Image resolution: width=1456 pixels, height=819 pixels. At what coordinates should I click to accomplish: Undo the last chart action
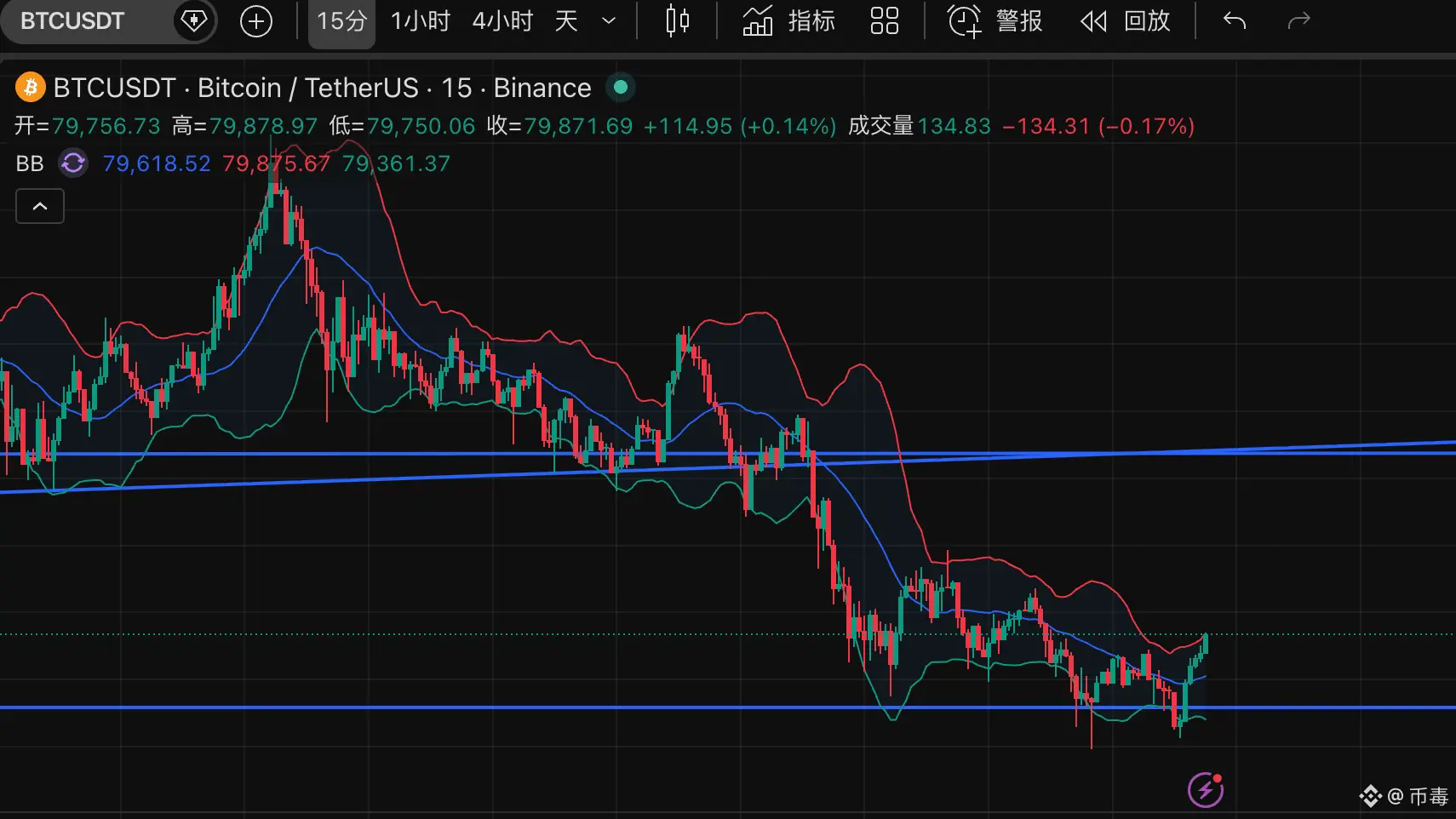(x=1235, y=20)
